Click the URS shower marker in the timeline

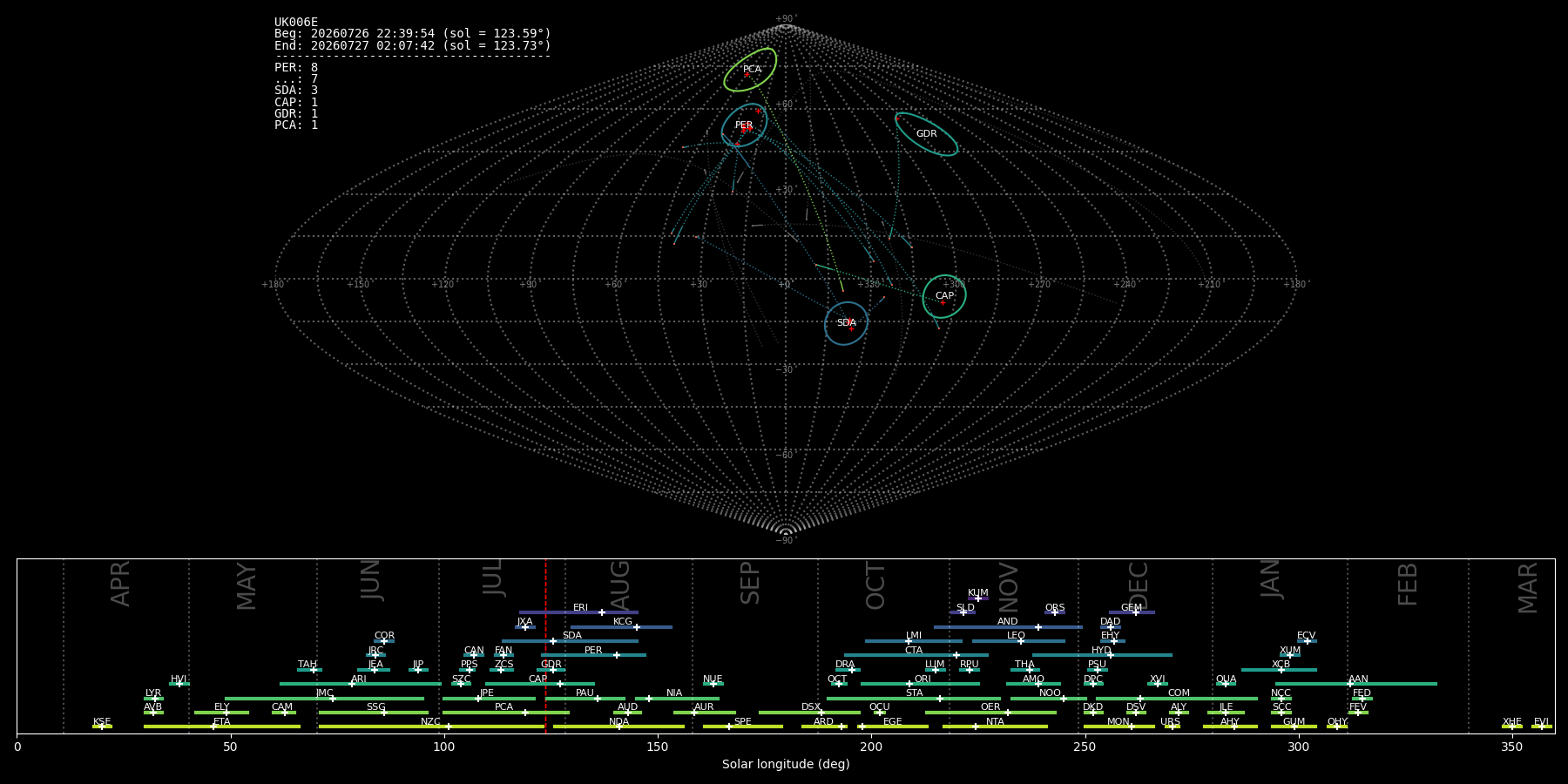(1172, 727)
